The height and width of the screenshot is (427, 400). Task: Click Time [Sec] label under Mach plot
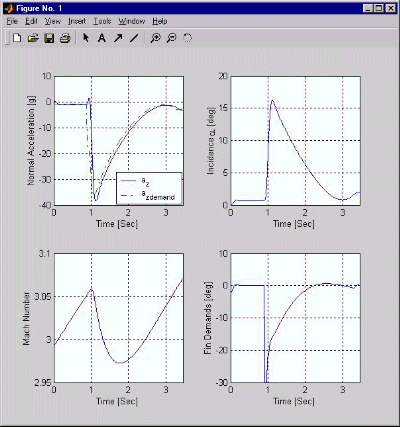[x=117, y=401]
